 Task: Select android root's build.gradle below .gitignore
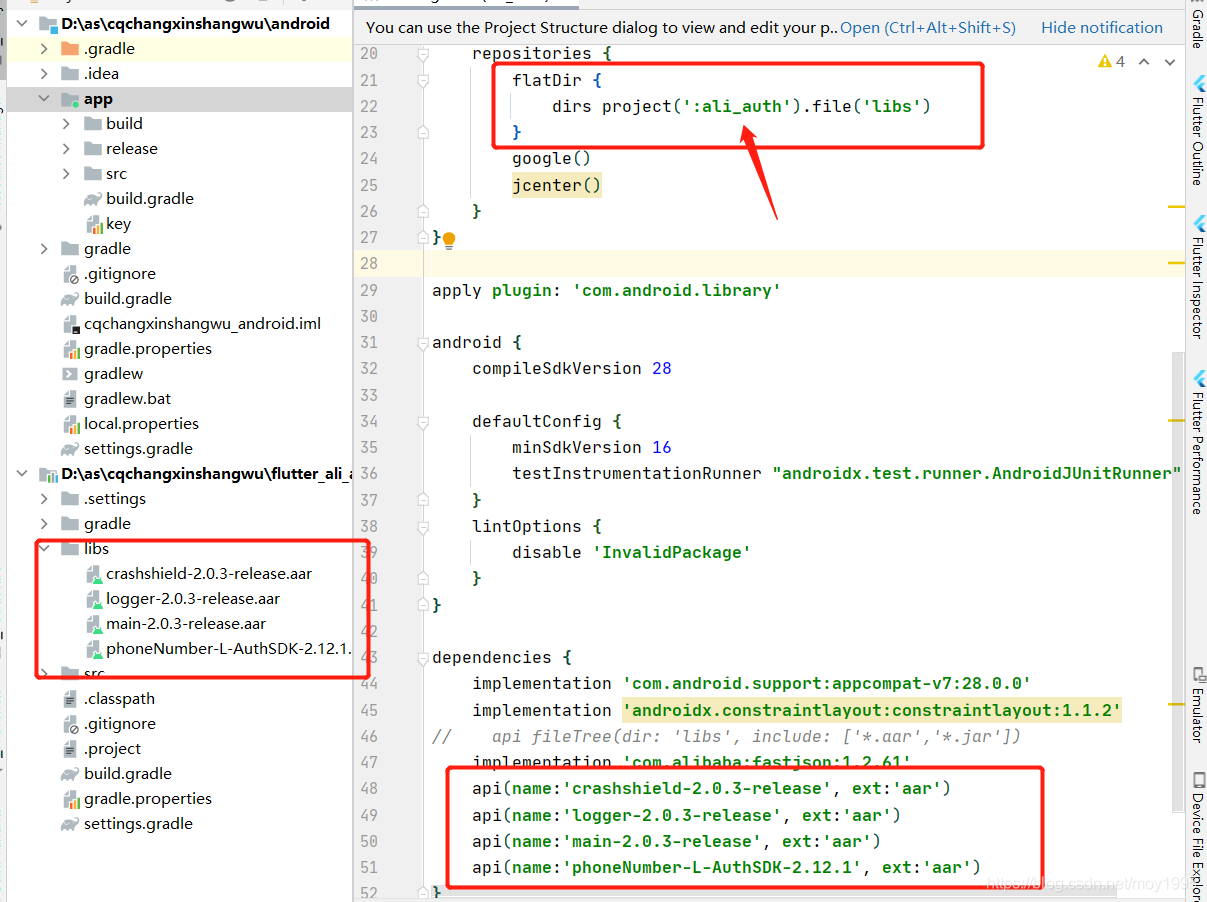[127, 299]
